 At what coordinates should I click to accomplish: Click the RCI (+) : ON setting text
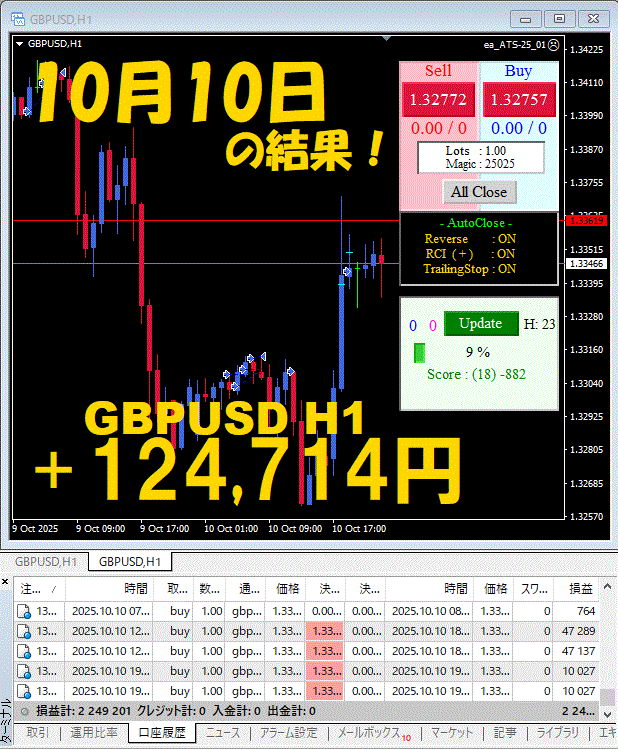coord(470,254)
